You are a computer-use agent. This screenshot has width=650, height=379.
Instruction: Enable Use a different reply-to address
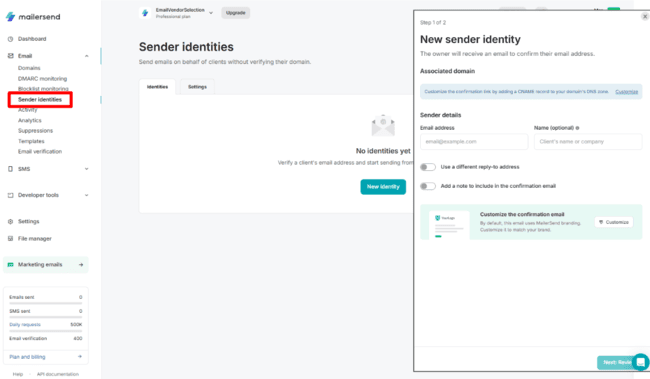coord(428,167)
